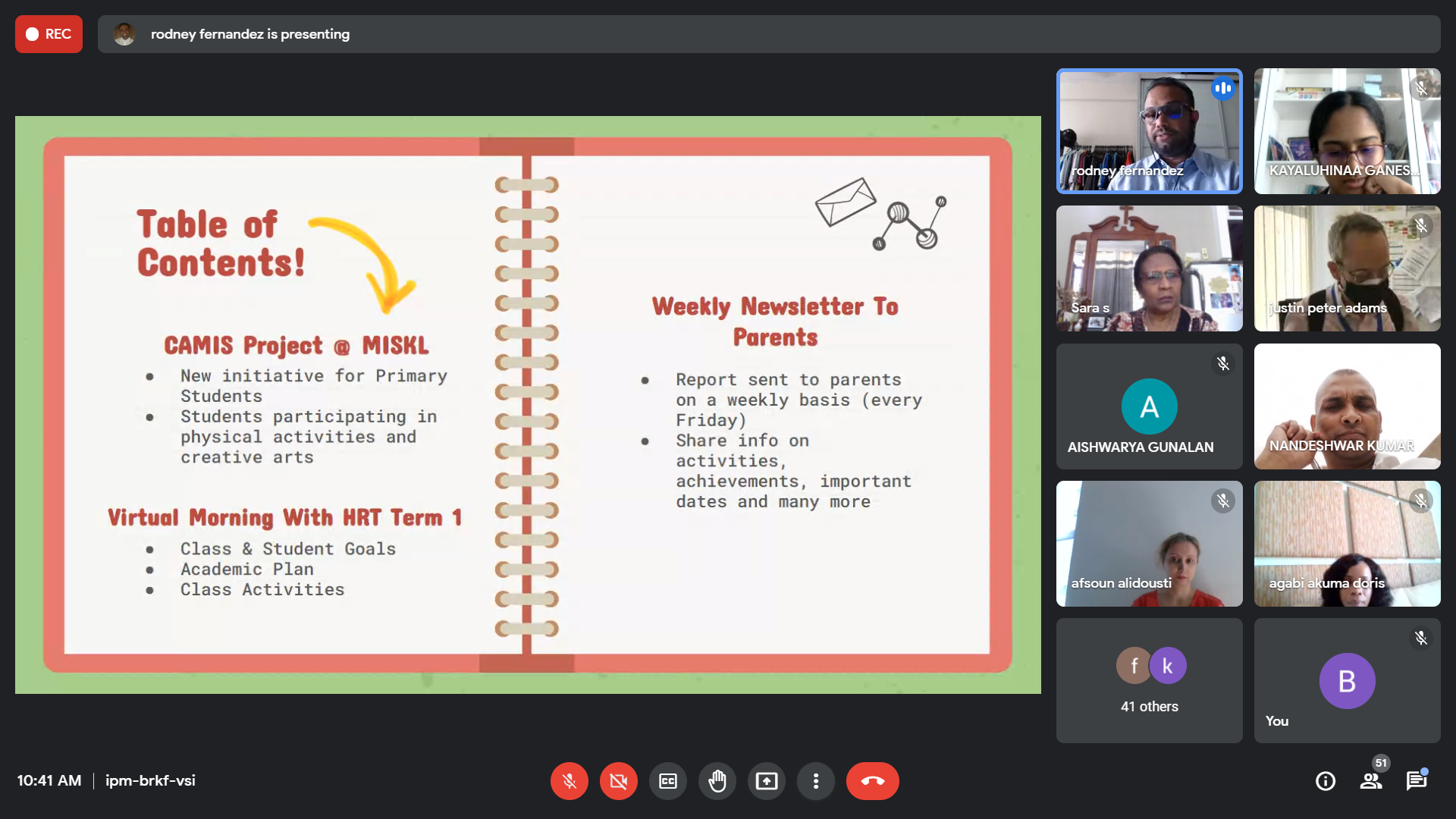Click the red REC recording indicator
1456x819 pixels.
[x=49, y=34]
